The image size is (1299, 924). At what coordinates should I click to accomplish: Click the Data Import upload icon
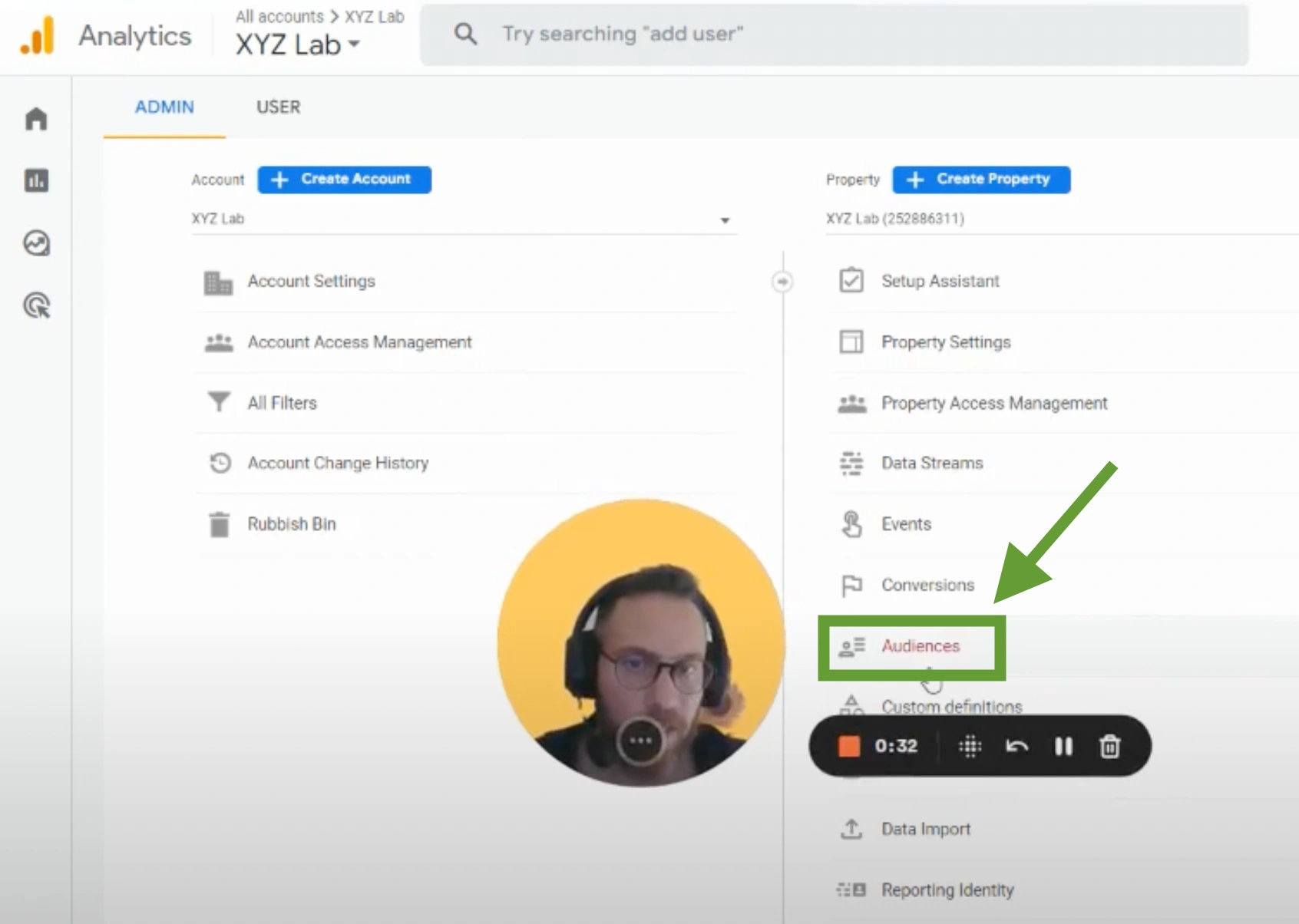coord(851,829)
